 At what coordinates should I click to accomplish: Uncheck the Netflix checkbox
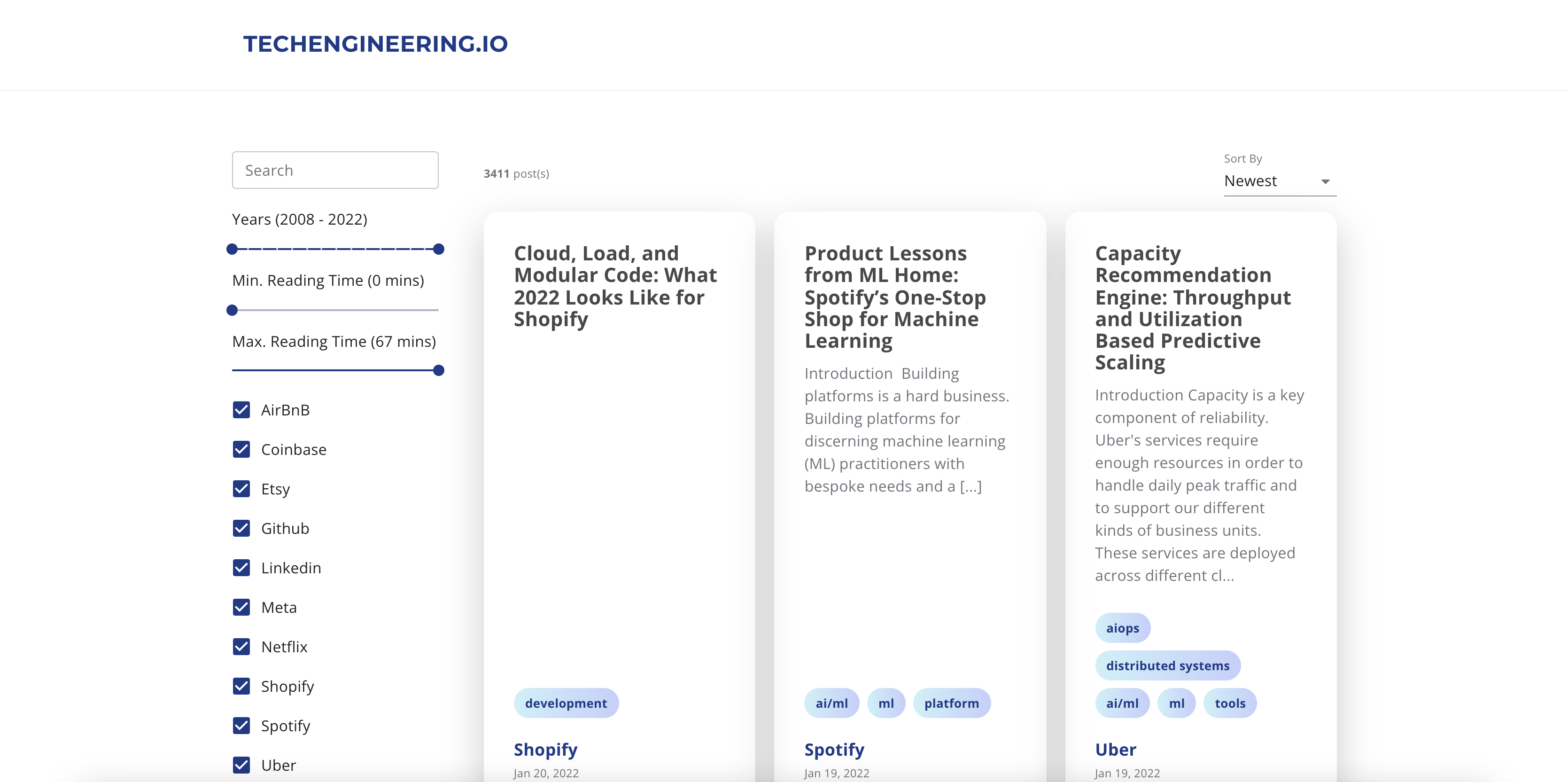(241, 646)
